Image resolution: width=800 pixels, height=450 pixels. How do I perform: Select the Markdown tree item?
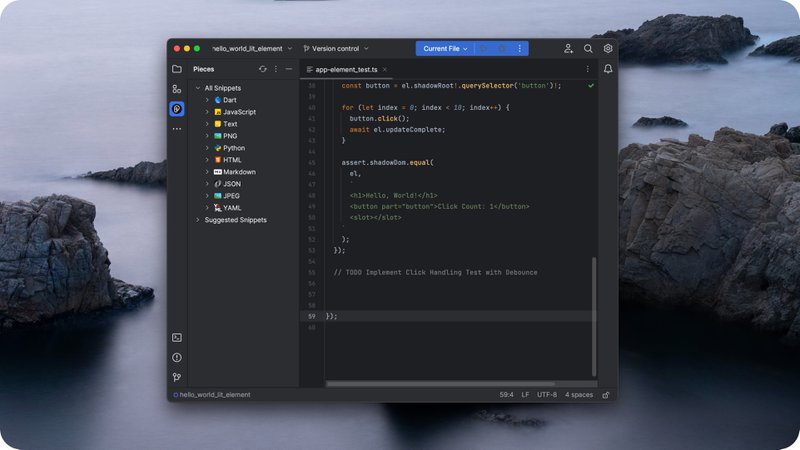pos(239,172)
